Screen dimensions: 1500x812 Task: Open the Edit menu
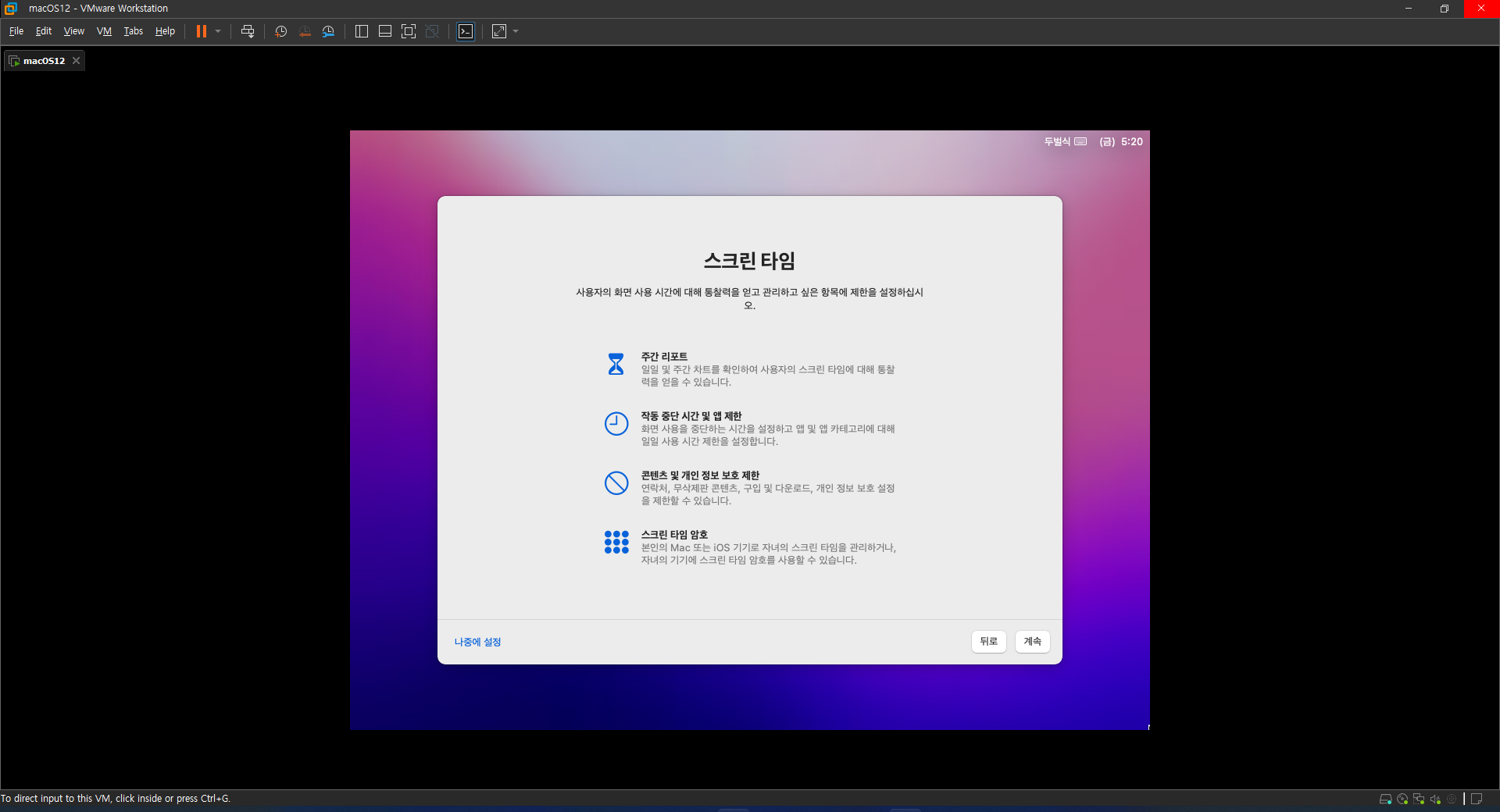click(x=44, y=31)
